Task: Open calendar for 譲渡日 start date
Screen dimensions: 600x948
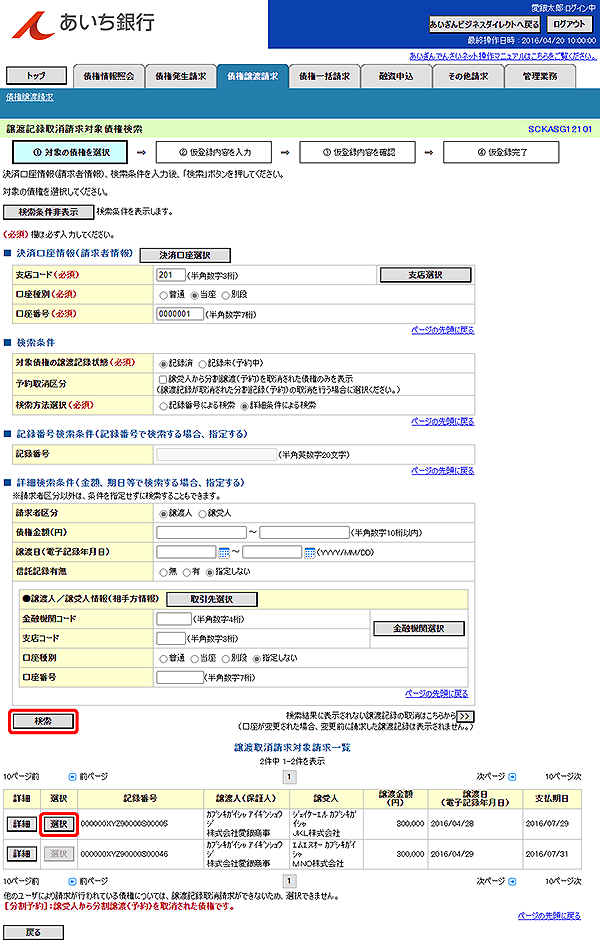Action: (x=224, y=552)
